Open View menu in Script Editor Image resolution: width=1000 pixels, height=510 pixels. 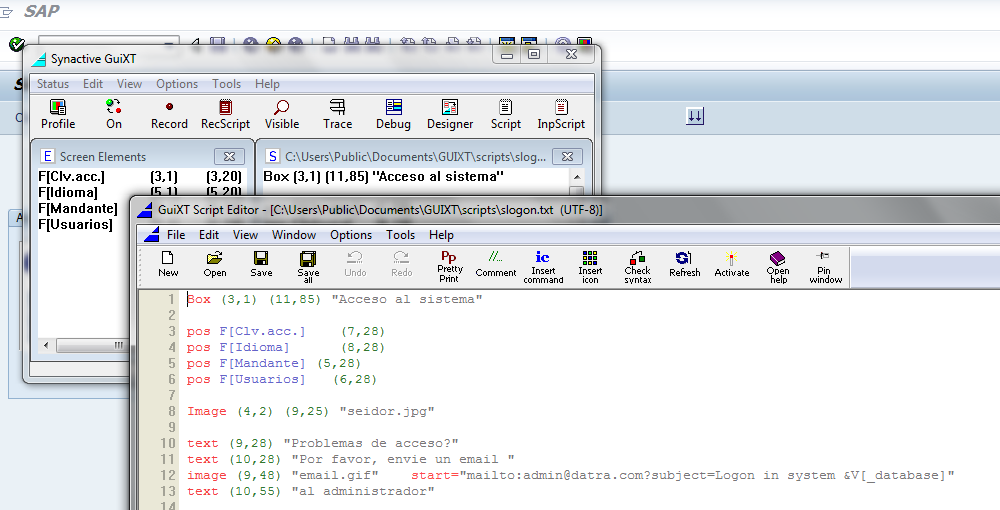tap(245, 235)
